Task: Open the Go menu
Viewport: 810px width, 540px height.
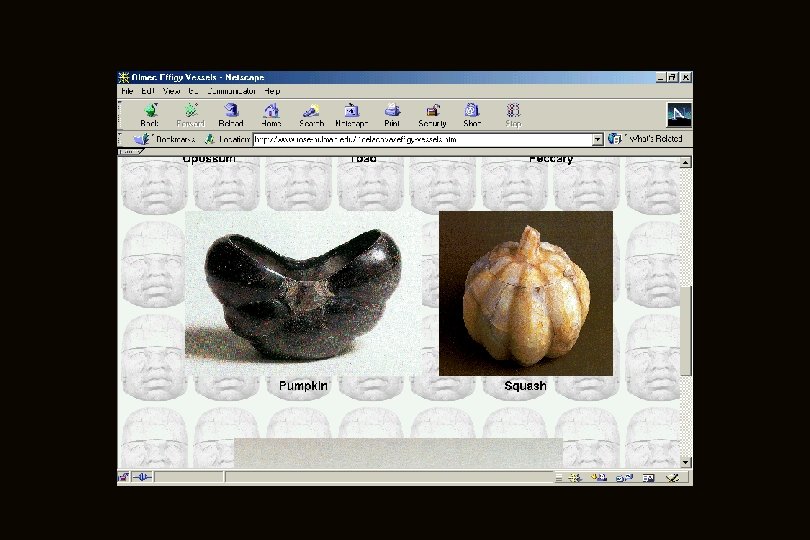Action: (x=193, y=91)
